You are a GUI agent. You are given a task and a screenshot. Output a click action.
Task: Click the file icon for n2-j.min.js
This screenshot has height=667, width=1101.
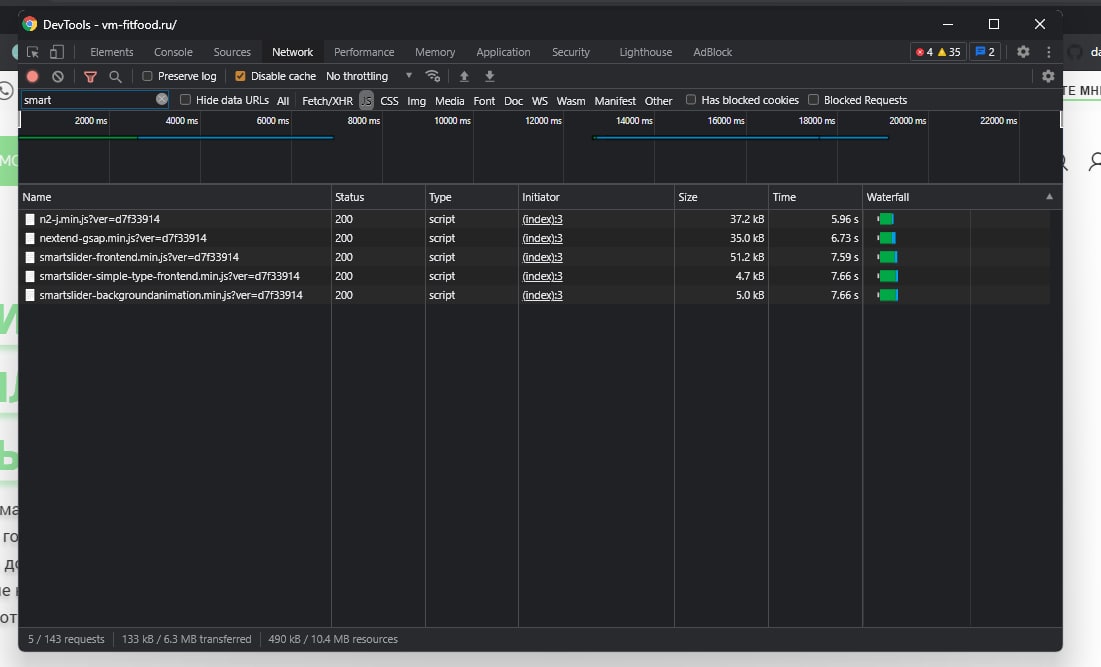click(29, 219)
